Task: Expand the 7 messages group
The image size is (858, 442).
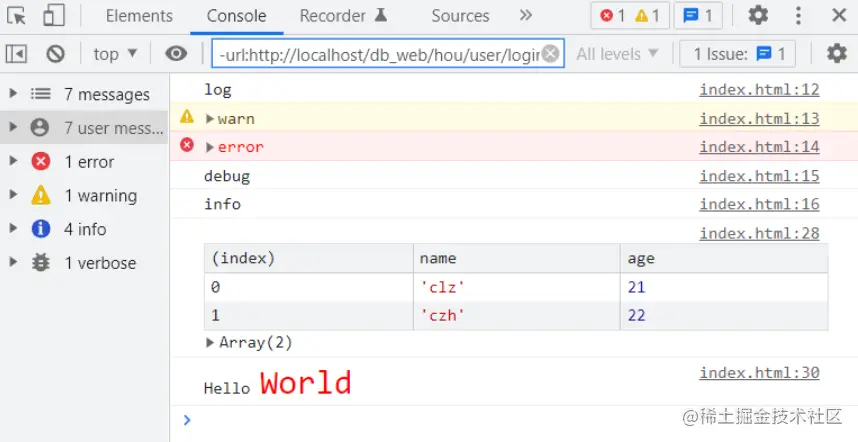Action: click(13, 94)
